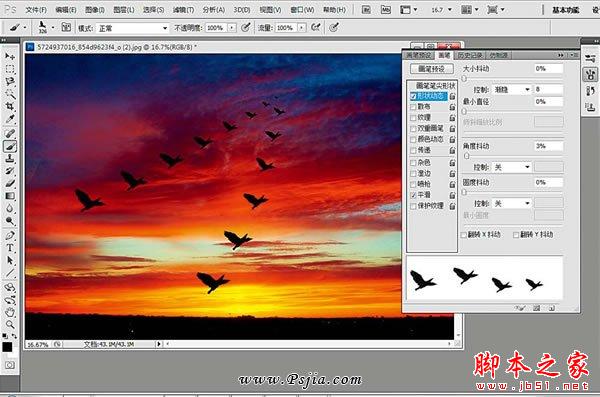Open 滤镜(T) menu
Viewport: 600px width, 397px height.
183,10
